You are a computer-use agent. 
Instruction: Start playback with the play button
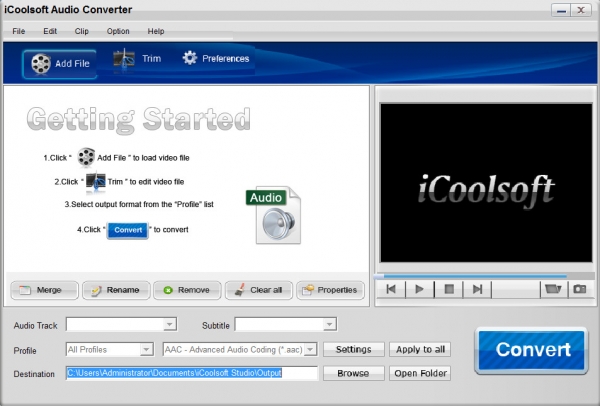(419, 289)
